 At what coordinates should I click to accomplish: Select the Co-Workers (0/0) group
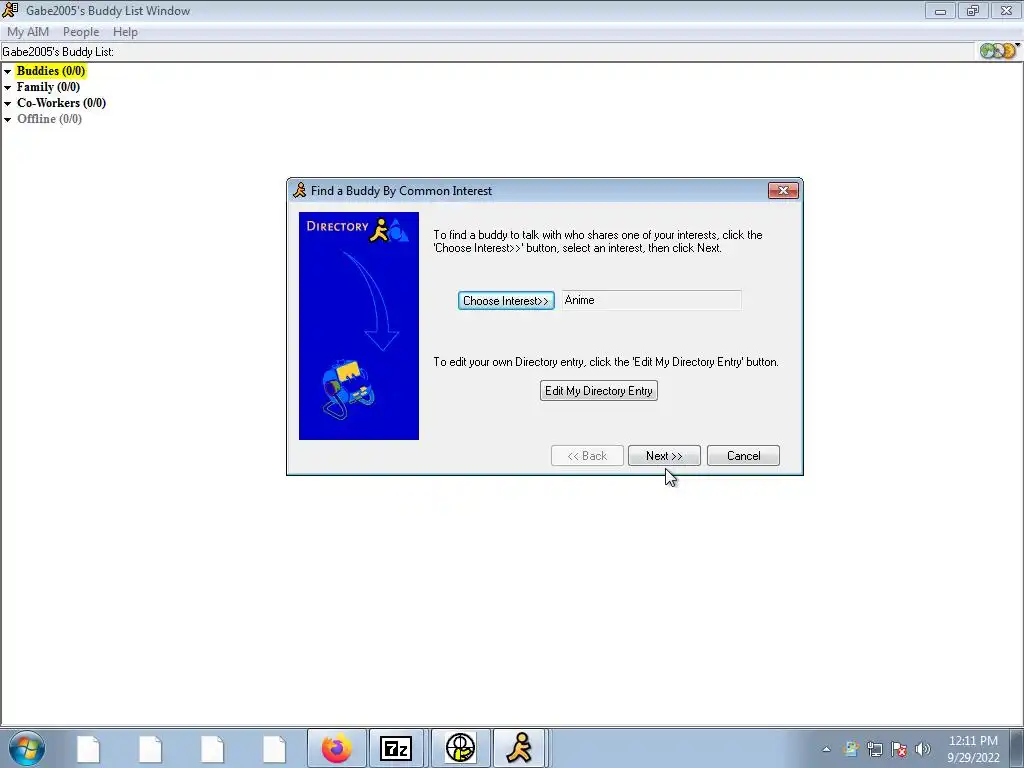[61, 103]
